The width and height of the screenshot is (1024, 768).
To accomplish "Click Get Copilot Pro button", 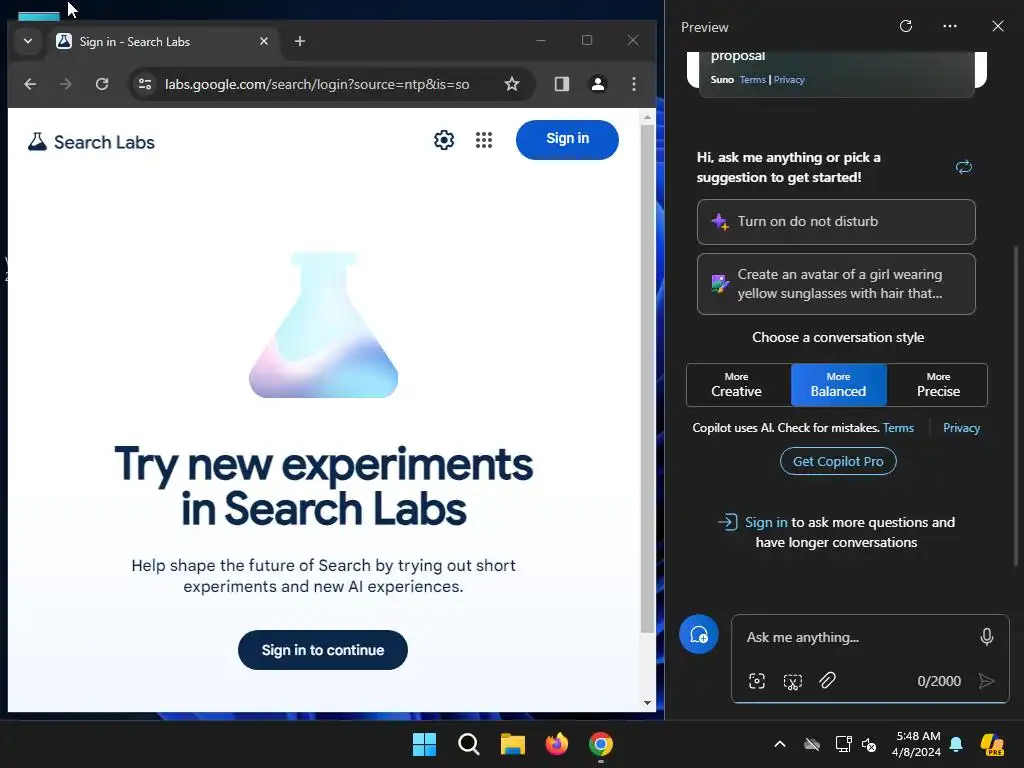I will coord(838,461).
